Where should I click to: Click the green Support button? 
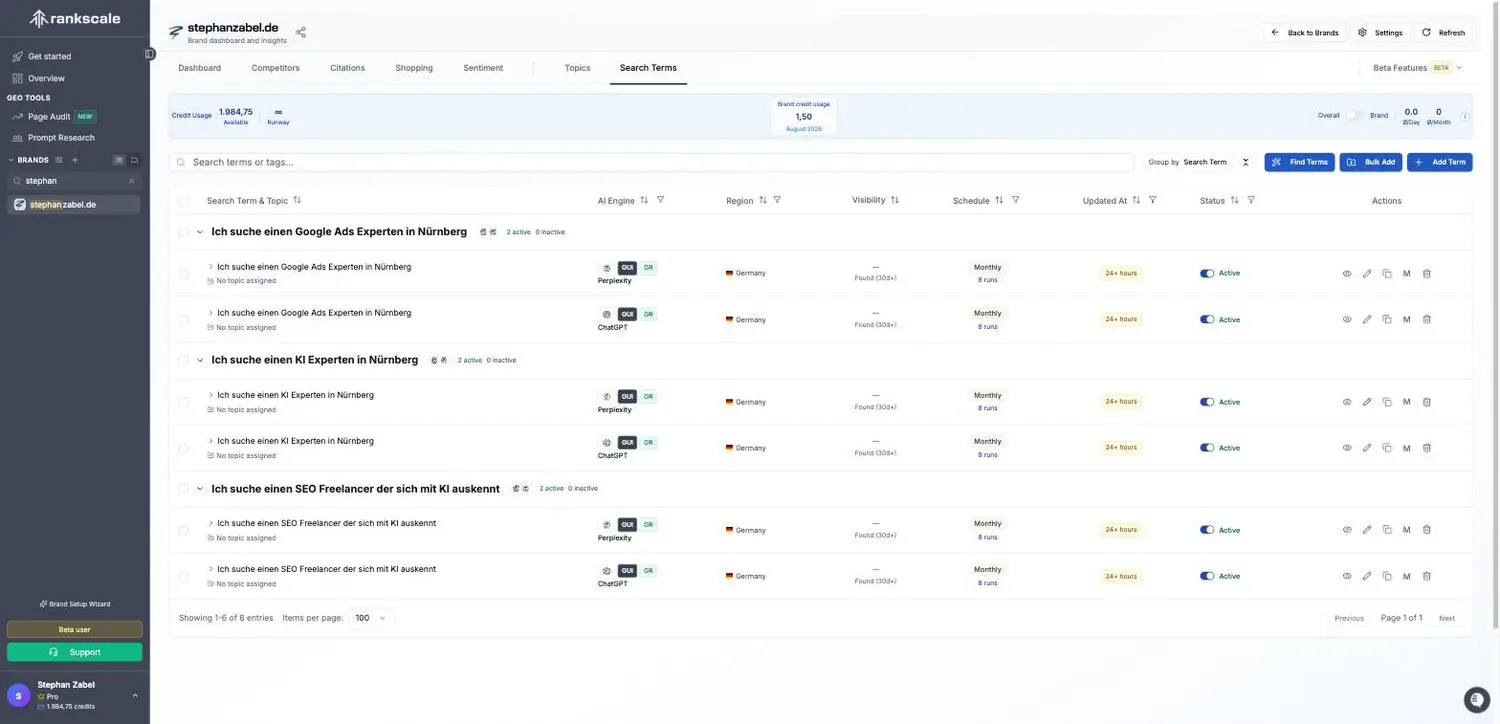coord(75,652)
